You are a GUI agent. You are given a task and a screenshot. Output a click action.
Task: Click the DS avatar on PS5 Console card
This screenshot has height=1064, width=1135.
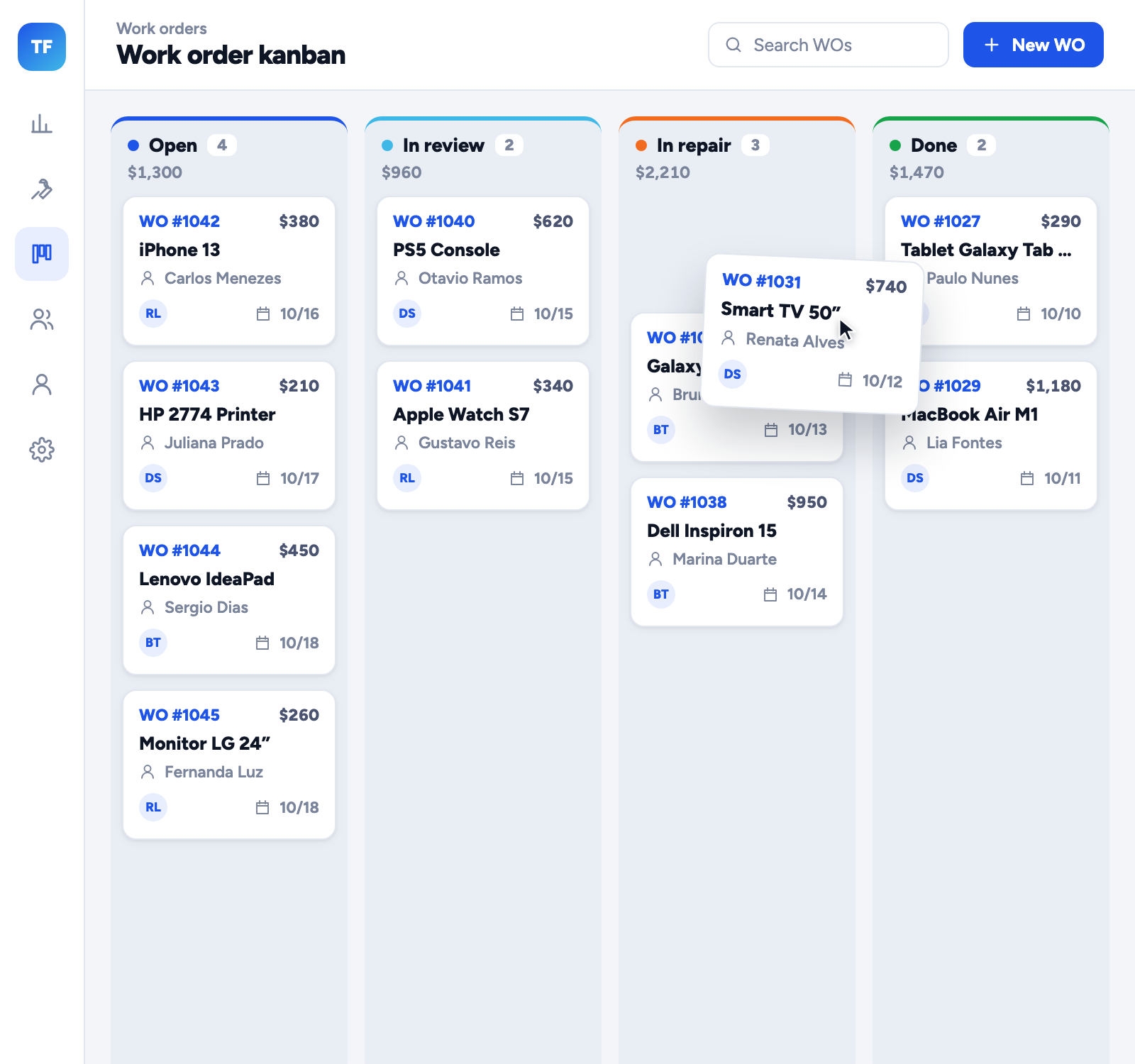pos(407,314)
